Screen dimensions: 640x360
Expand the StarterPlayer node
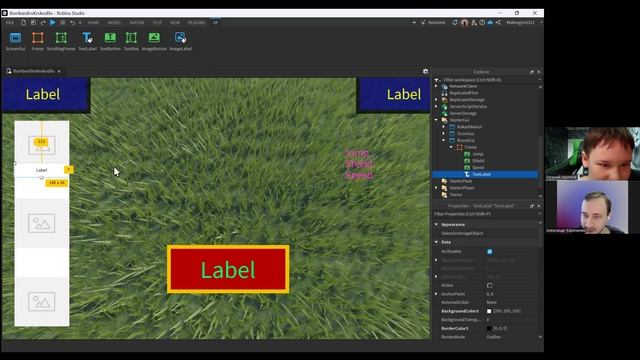pyautogui.click(x=436, y=188)
